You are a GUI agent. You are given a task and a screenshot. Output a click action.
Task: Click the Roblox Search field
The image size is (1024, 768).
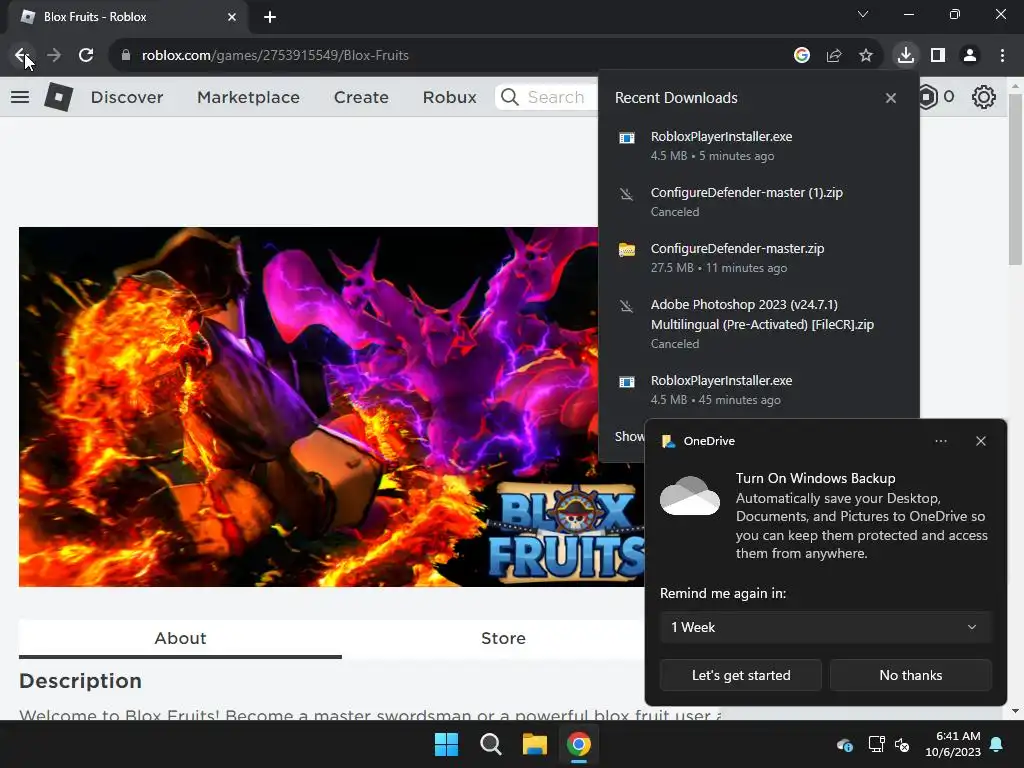(x=547, y=97)
